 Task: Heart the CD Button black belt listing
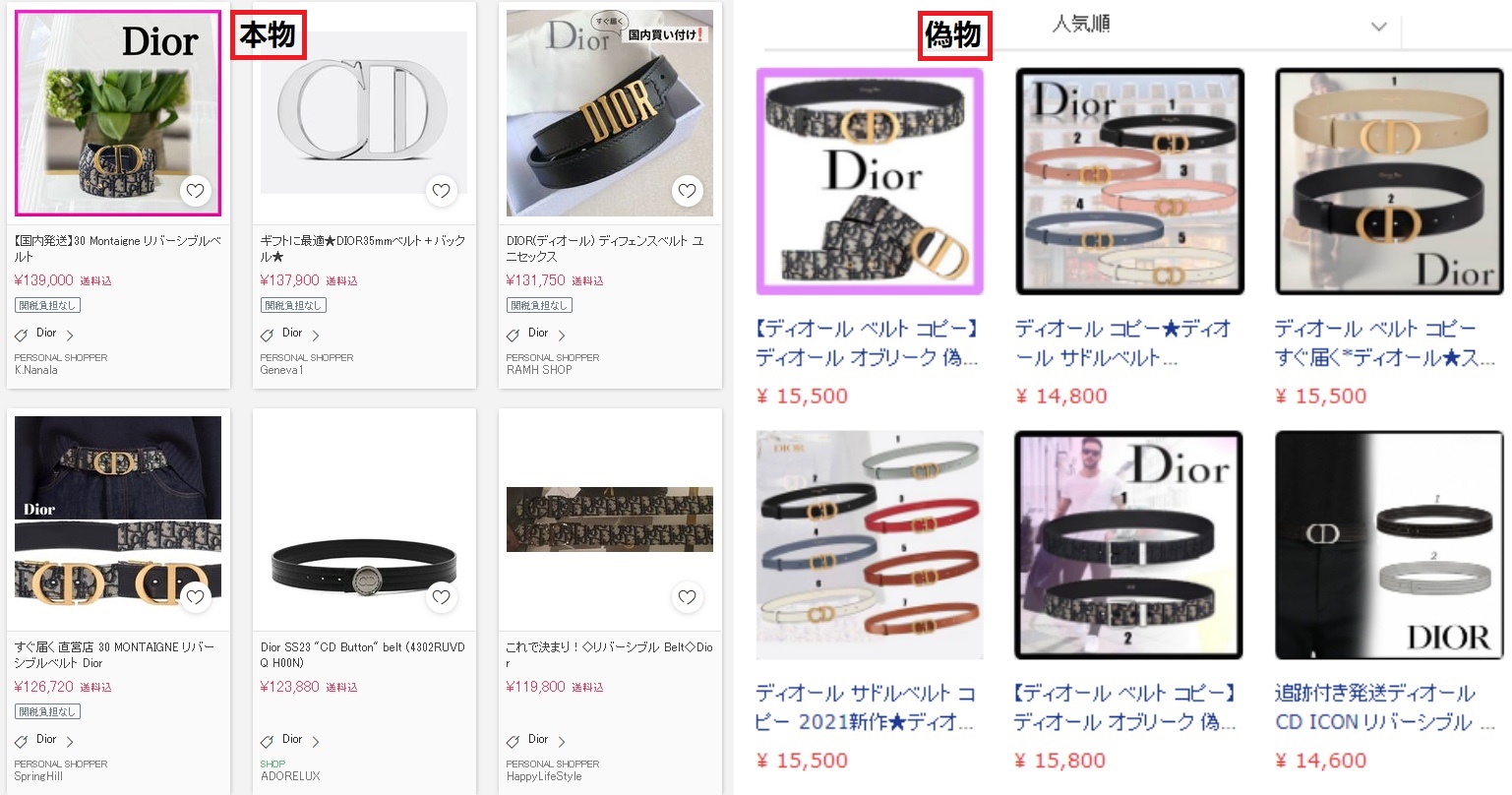[x=441, y=597]
